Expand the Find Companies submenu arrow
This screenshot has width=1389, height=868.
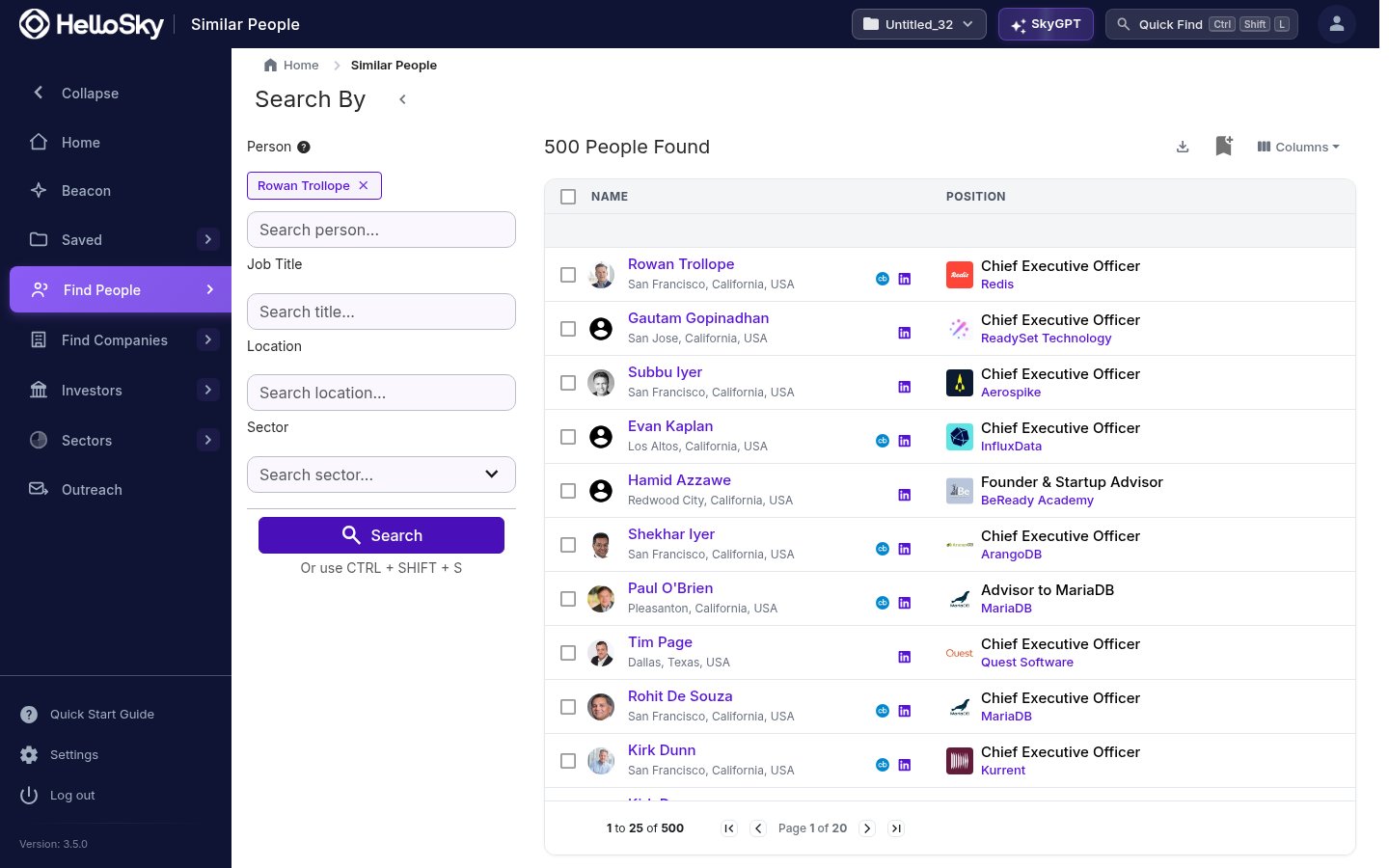coord(208,339)
